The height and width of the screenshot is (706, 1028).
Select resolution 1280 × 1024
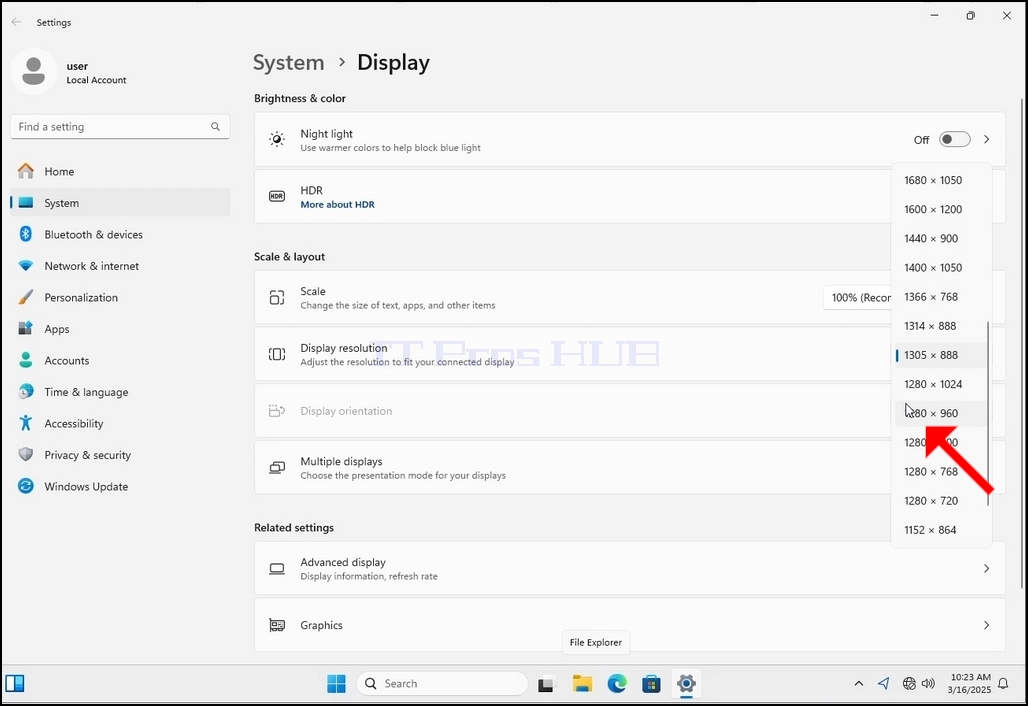(940, 384)
